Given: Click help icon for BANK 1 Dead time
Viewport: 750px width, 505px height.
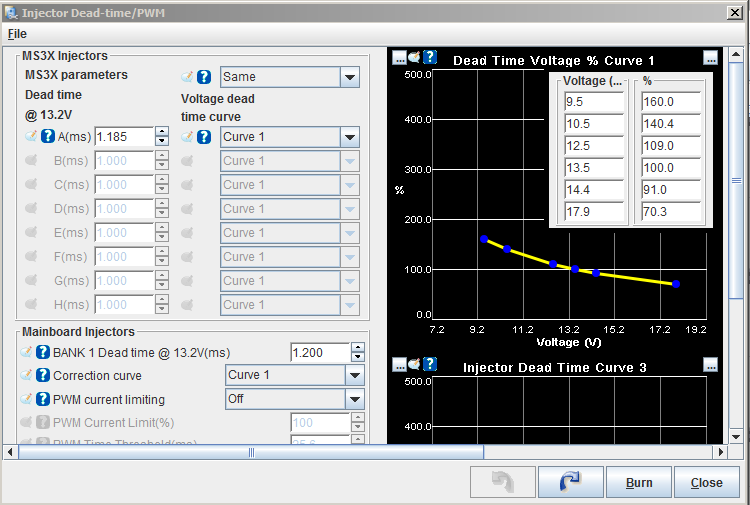Looking at the screenshot, I should pos(43,352).
